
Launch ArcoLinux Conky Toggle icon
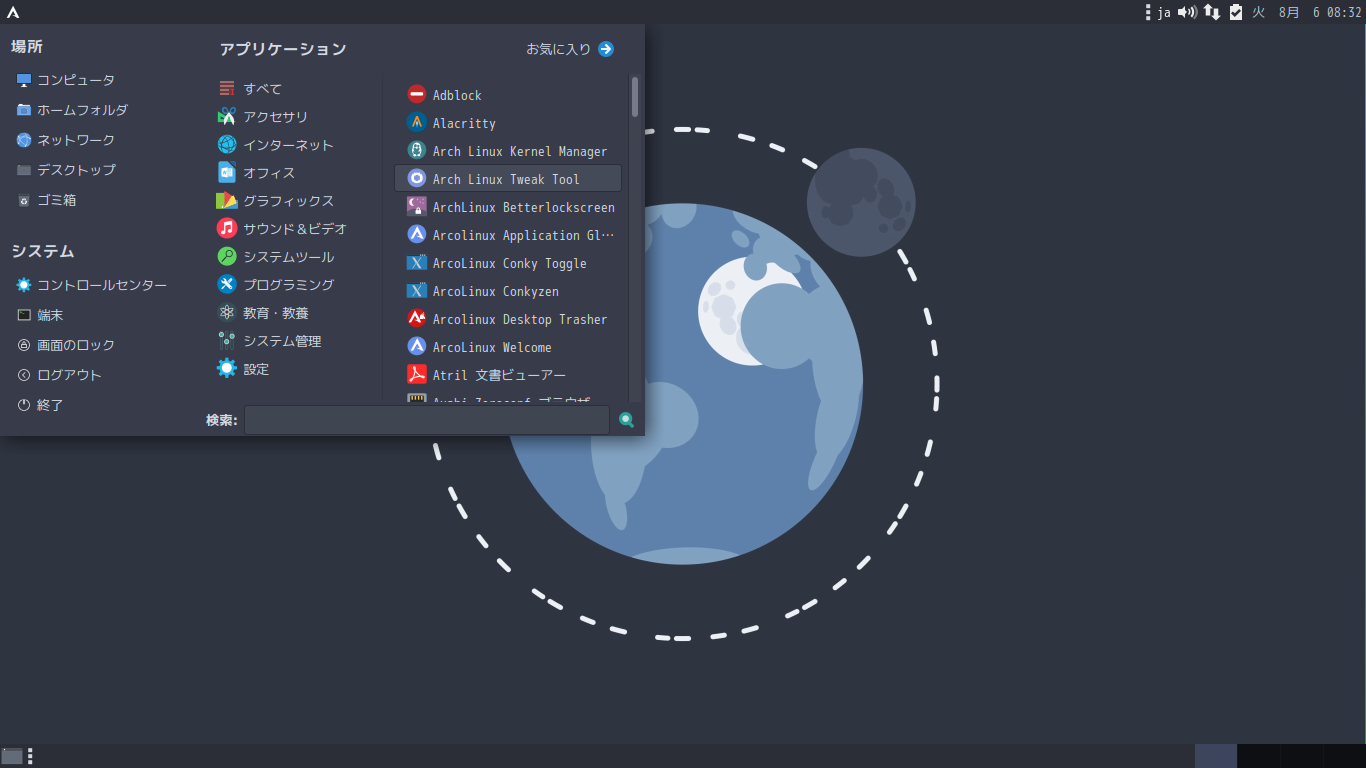coord(417,263)
